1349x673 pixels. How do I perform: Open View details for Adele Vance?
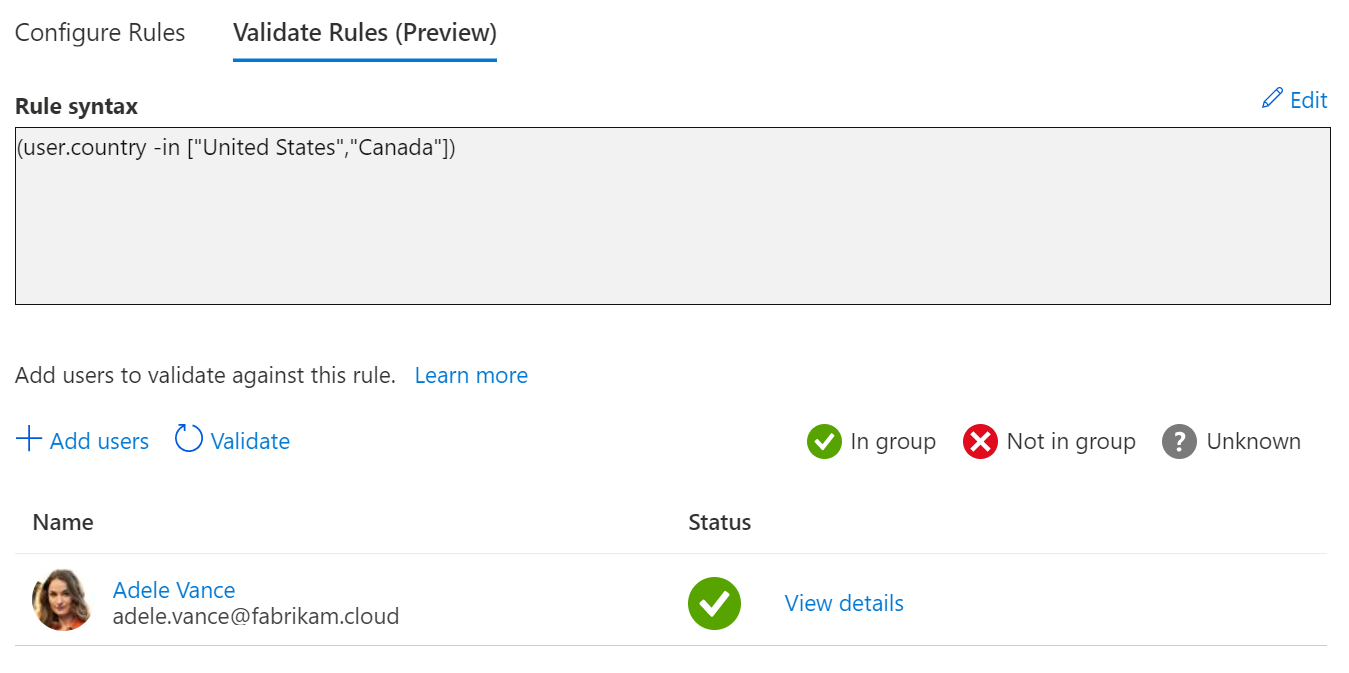tap(844, 603)
